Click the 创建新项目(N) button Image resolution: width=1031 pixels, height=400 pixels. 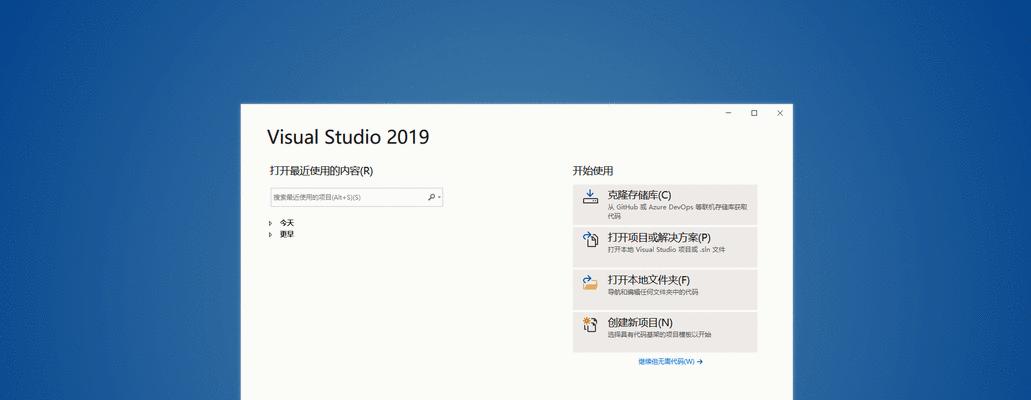click(x=665, y=332)
